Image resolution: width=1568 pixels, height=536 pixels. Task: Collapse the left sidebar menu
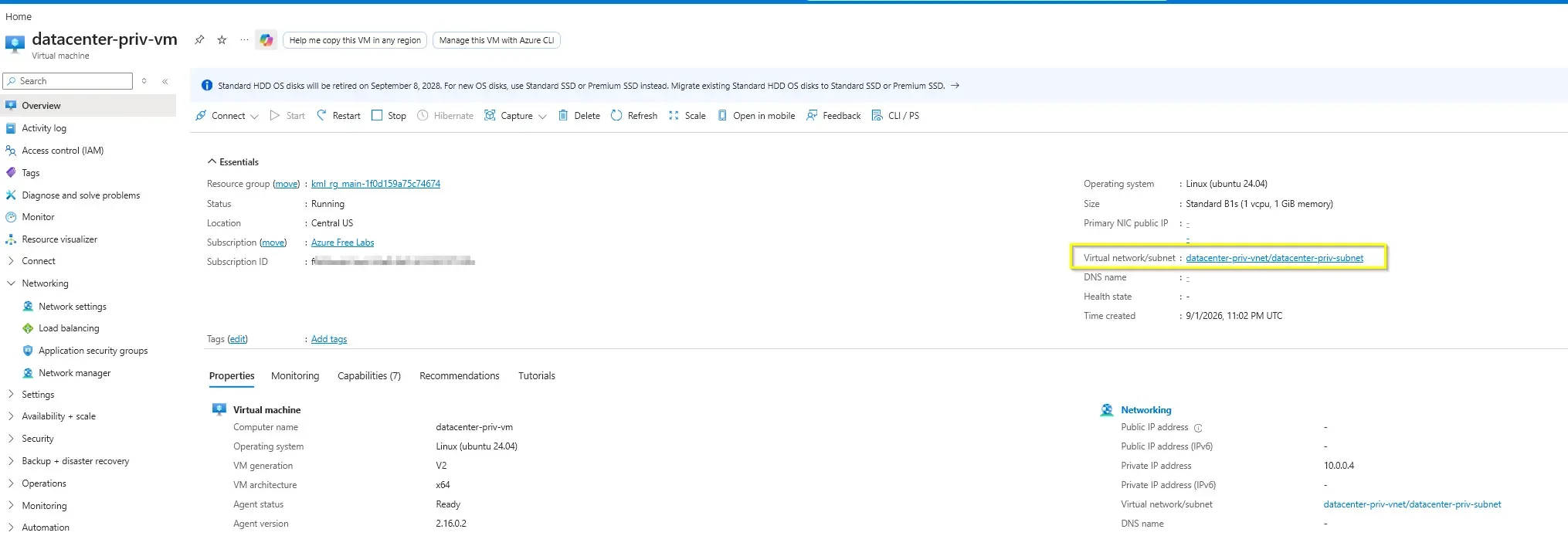[x=165, y=81]
